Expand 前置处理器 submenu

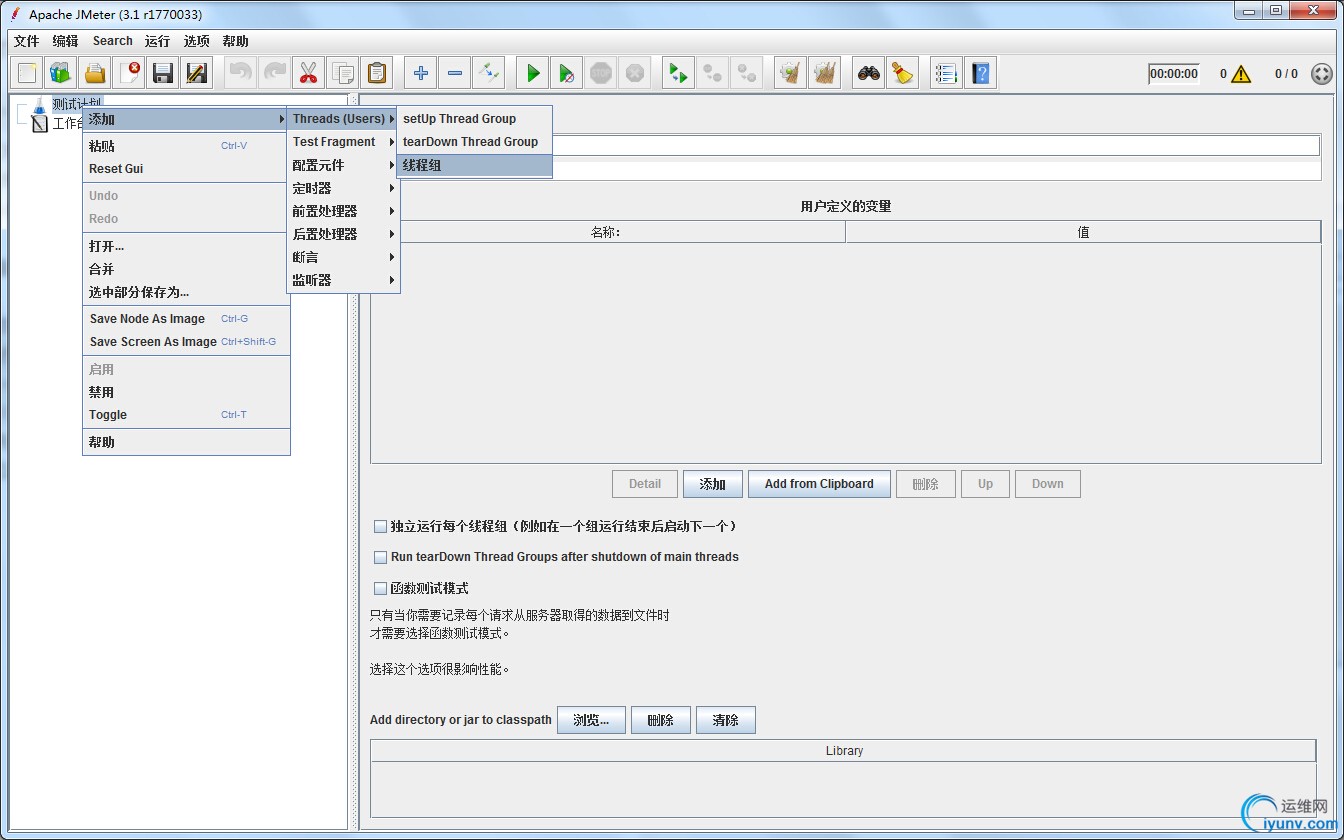pyautogui.click(x=343, y=211)
